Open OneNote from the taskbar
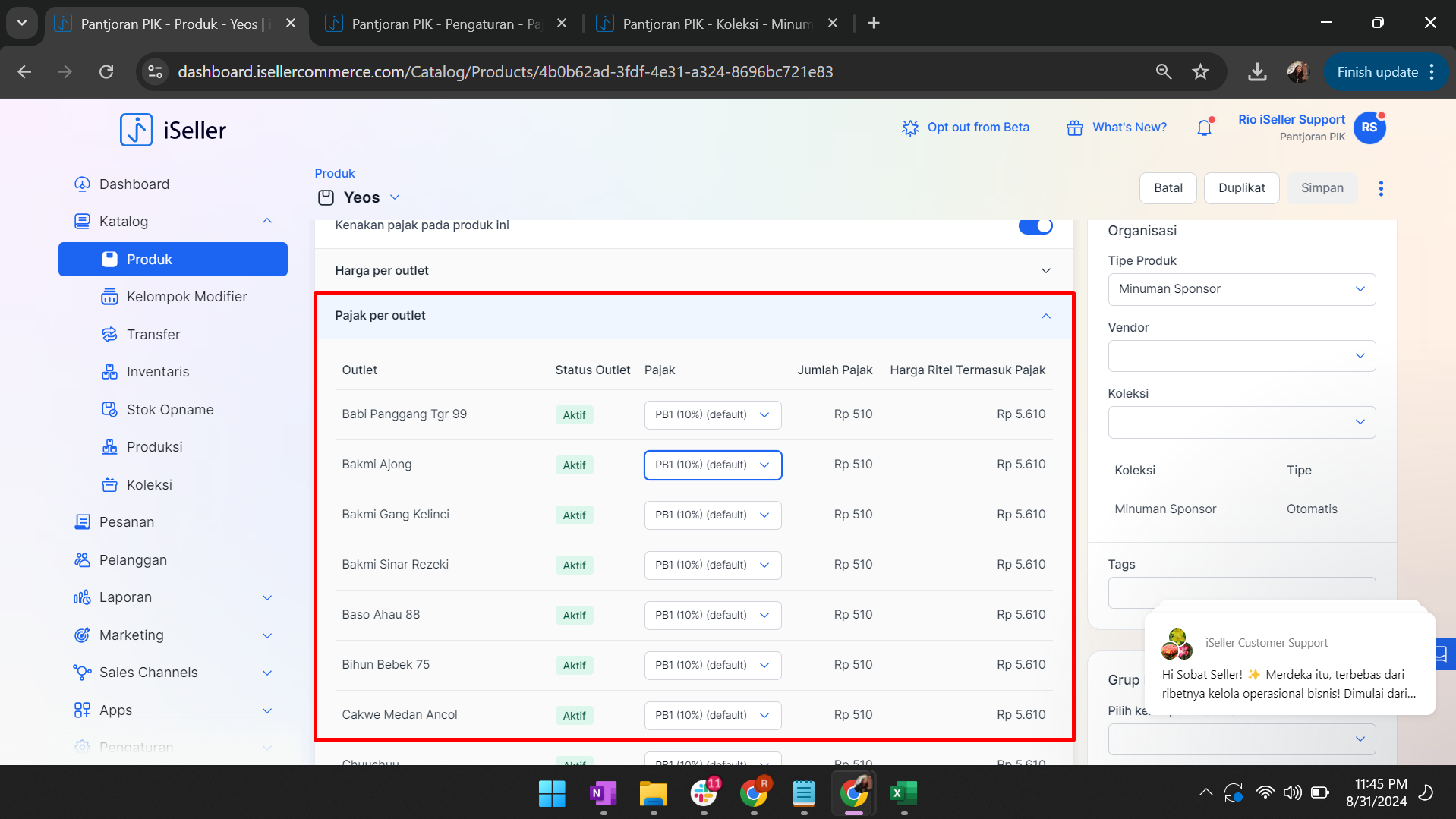This screenshot has height=819, width=1456. [603, 793]
